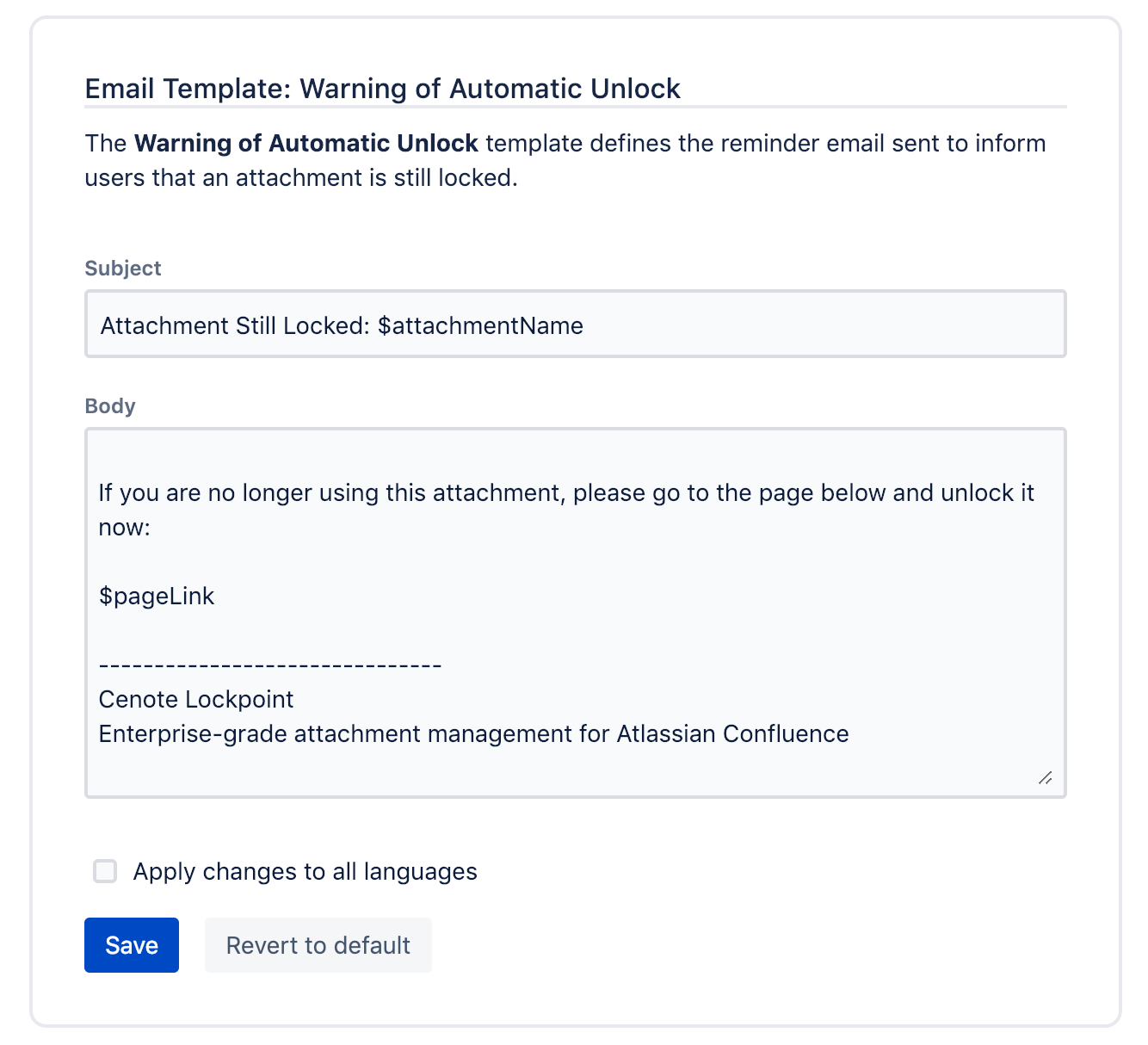Click the Cenote Lockpoint line in Body
Image resolution: width=1148 pixels, height=1045 pixels.
click(196, 699)
